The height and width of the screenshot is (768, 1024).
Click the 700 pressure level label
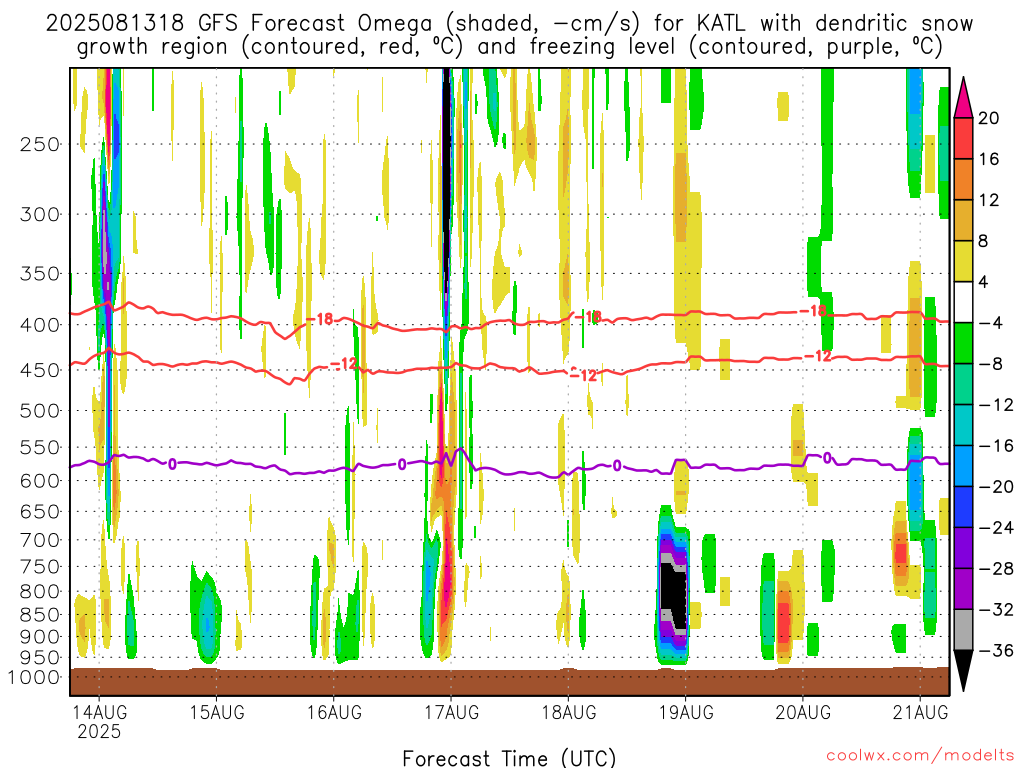40,540
